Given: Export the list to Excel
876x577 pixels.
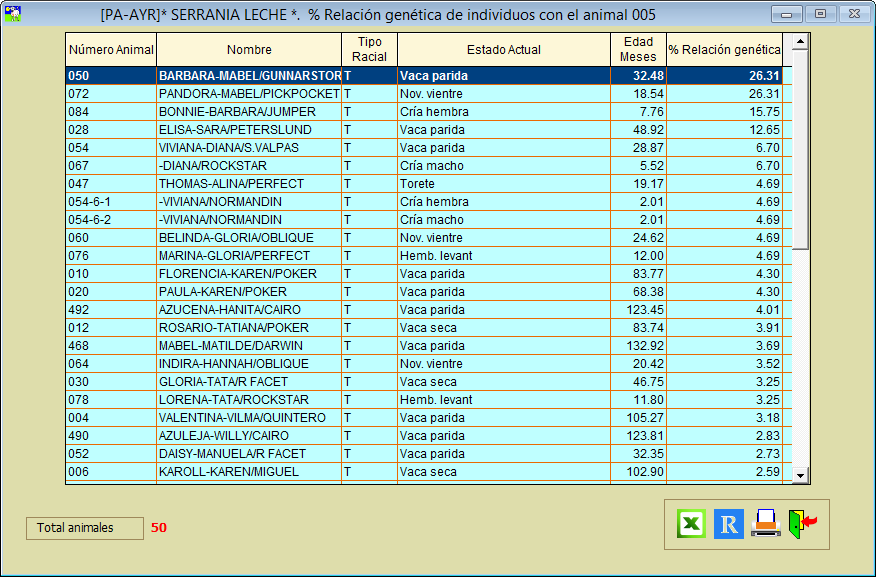Looking at the screenshot, I should click(691, 524).
